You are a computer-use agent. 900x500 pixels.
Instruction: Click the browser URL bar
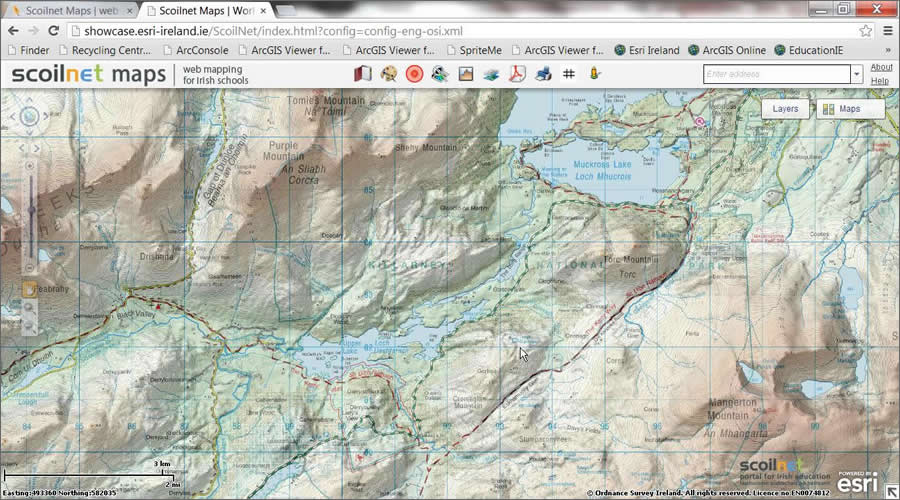464,31
